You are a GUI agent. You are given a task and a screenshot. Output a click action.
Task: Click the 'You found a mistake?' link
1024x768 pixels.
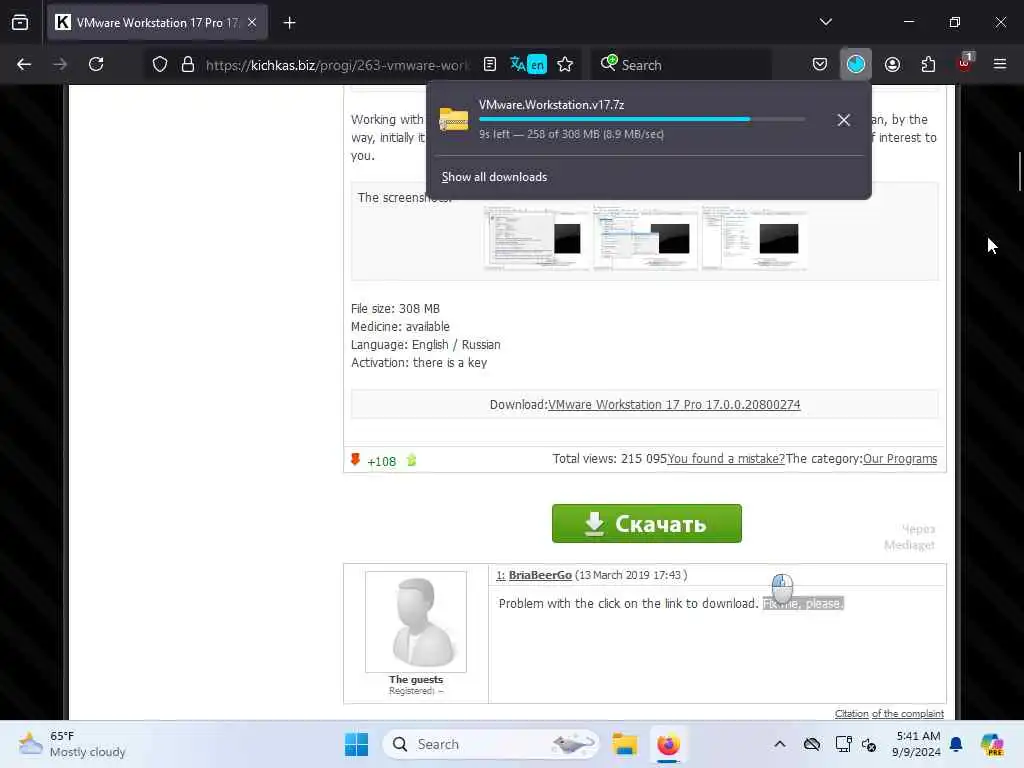click(x=726, y=458)
